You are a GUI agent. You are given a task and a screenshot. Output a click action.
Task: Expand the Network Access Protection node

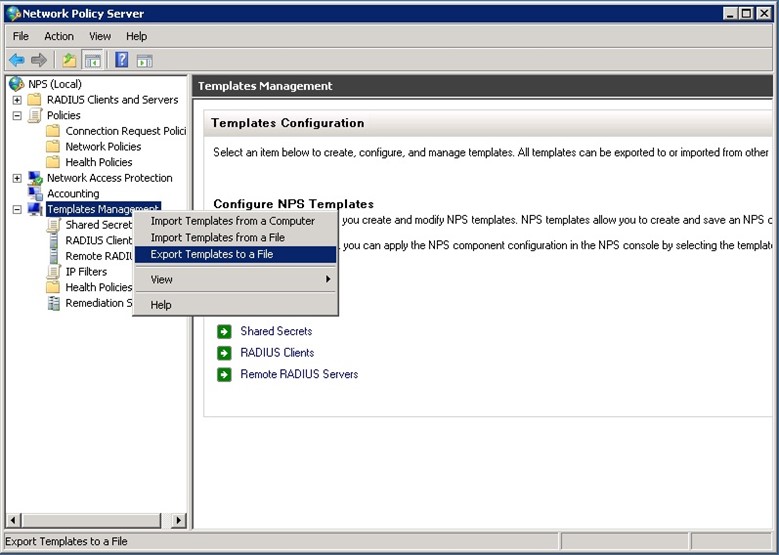17,178
